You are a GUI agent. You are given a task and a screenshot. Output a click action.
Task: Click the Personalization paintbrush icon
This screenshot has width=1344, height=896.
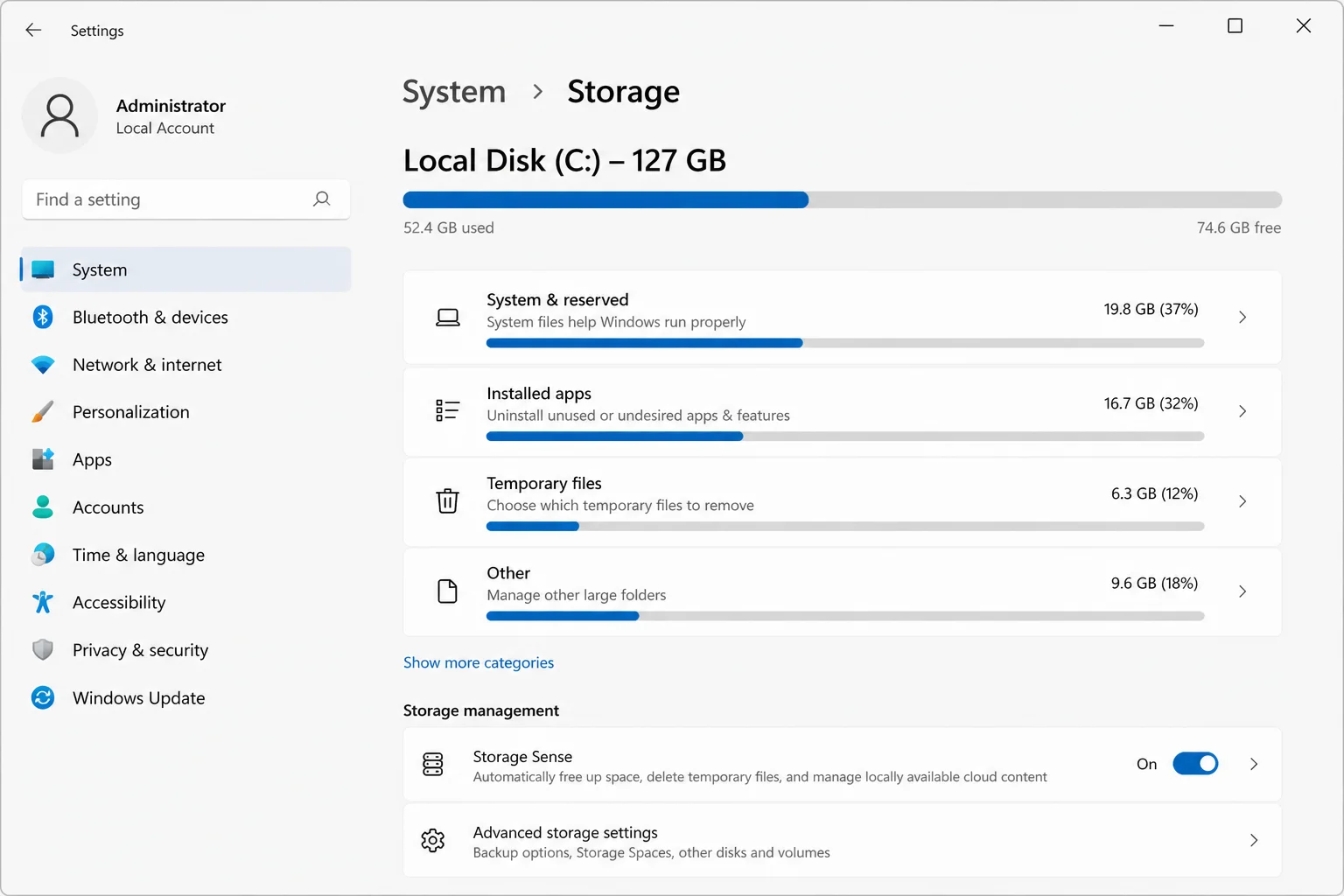pyautogui.click(x=43, y=412)
